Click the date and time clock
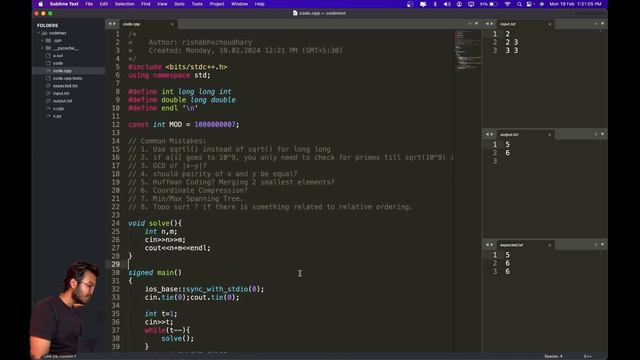The image size is (640, 360). coord(575,4)
